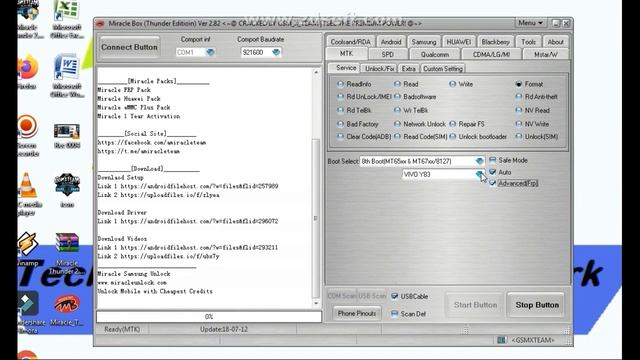Expand the VIVO Y83 model dropdown
The width and height of the screenshot is (640, 360).
(480, 174)
